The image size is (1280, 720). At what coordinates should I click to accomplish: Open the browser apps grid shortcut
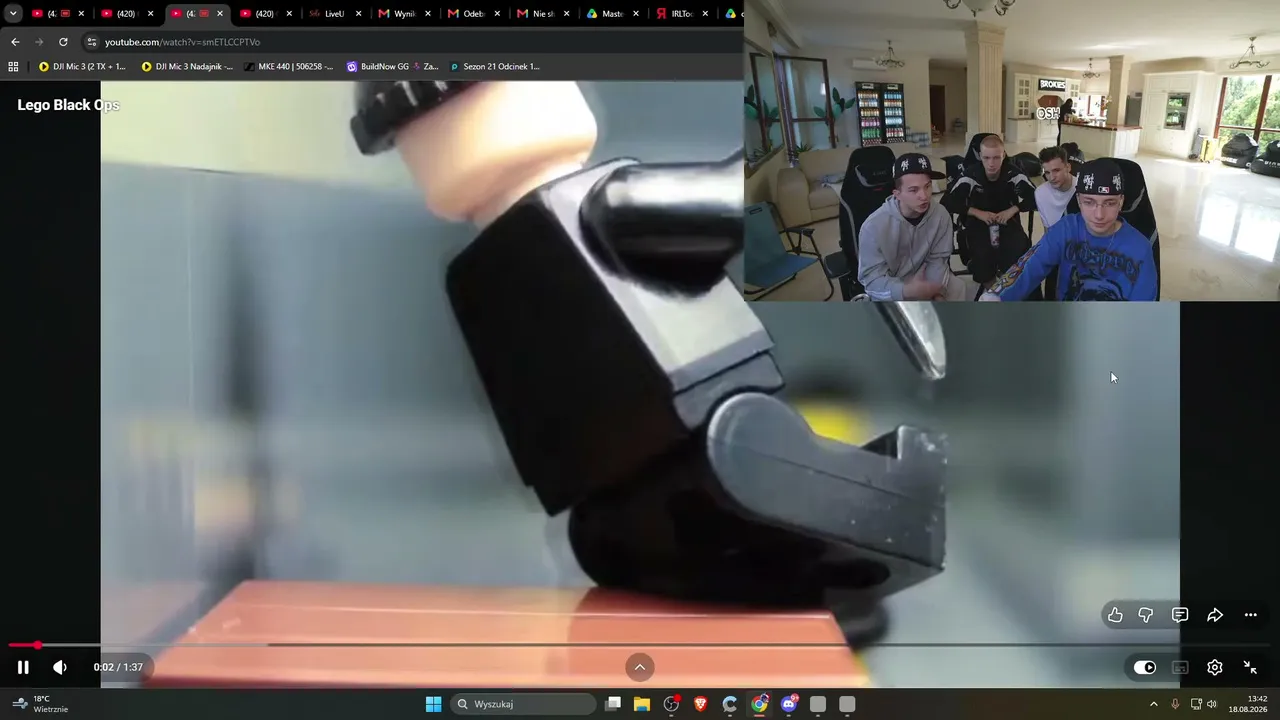pyautogui.click(x=13, y=67)
